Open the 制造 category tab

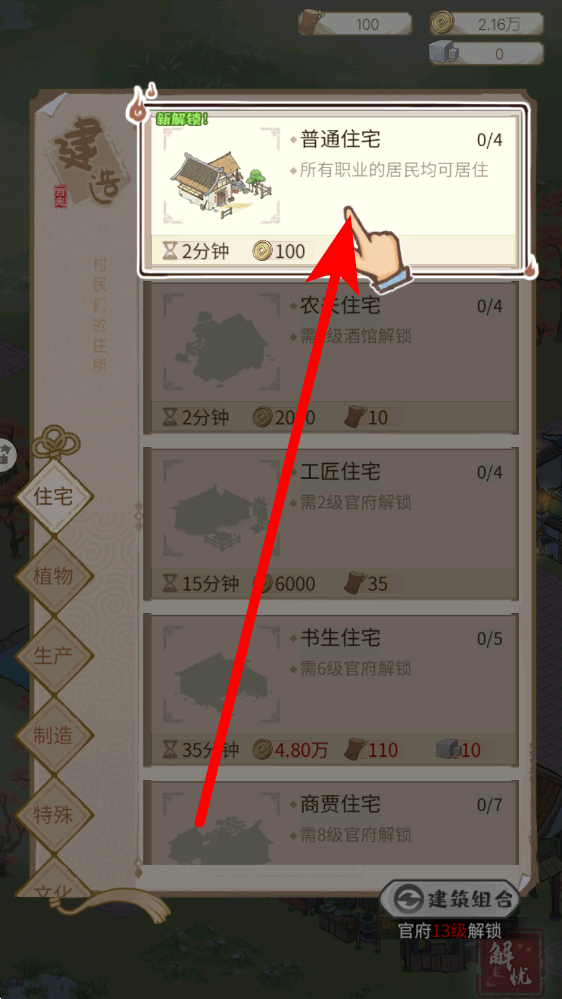tap(54, 736)
